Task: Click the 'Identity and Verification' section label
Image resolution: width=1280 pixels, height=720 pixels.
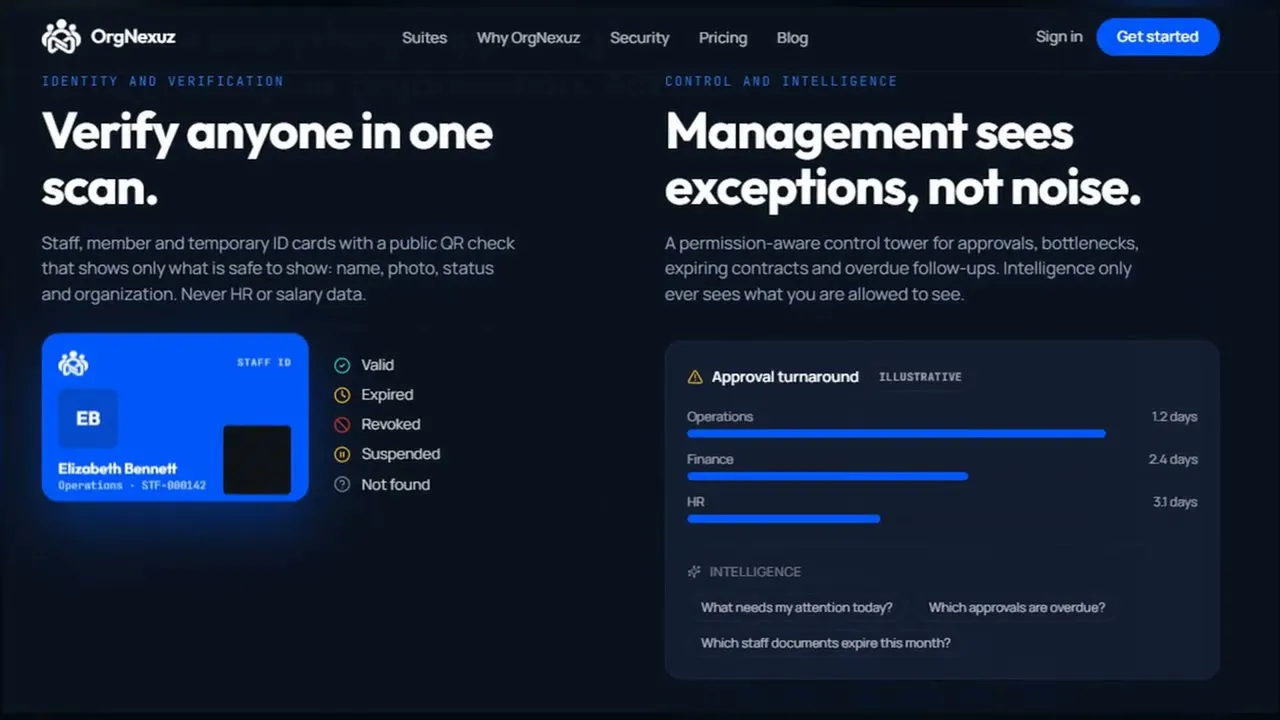Action: coord(162,81)
